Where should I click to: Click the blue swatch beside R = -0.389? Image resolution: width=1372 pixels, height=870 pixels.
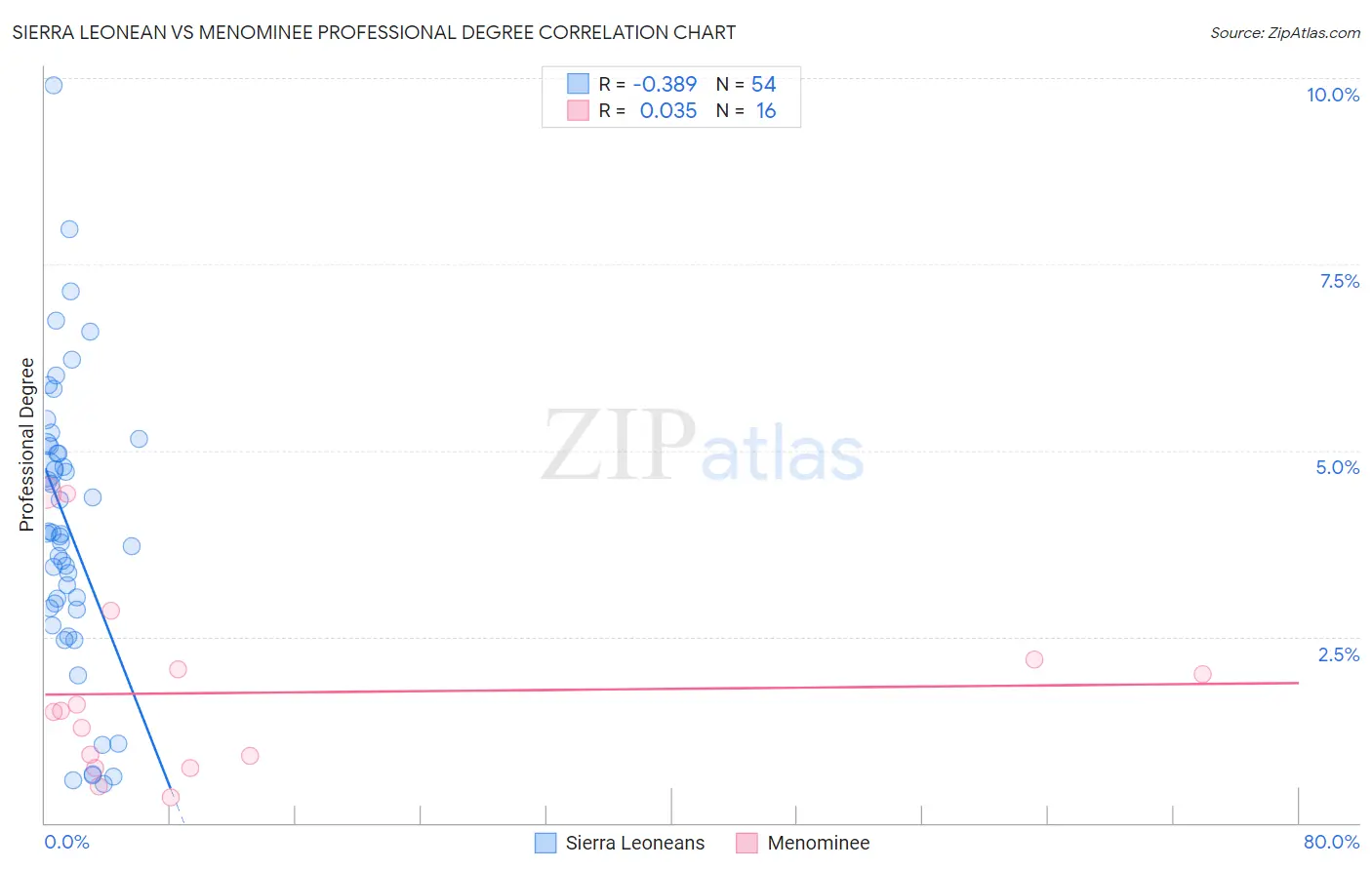tap(578, 84)
